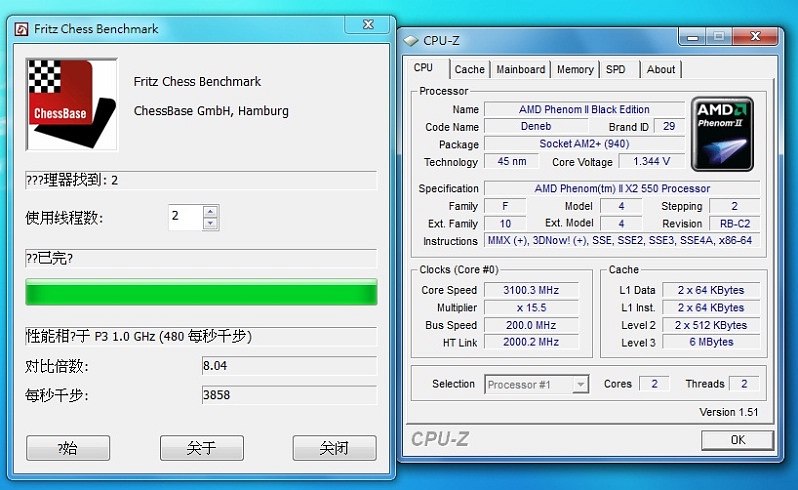The width and height of the screenshot is (798, 490).
Task: Click the kilonodes field showing 3858
Action: (289, 395)
